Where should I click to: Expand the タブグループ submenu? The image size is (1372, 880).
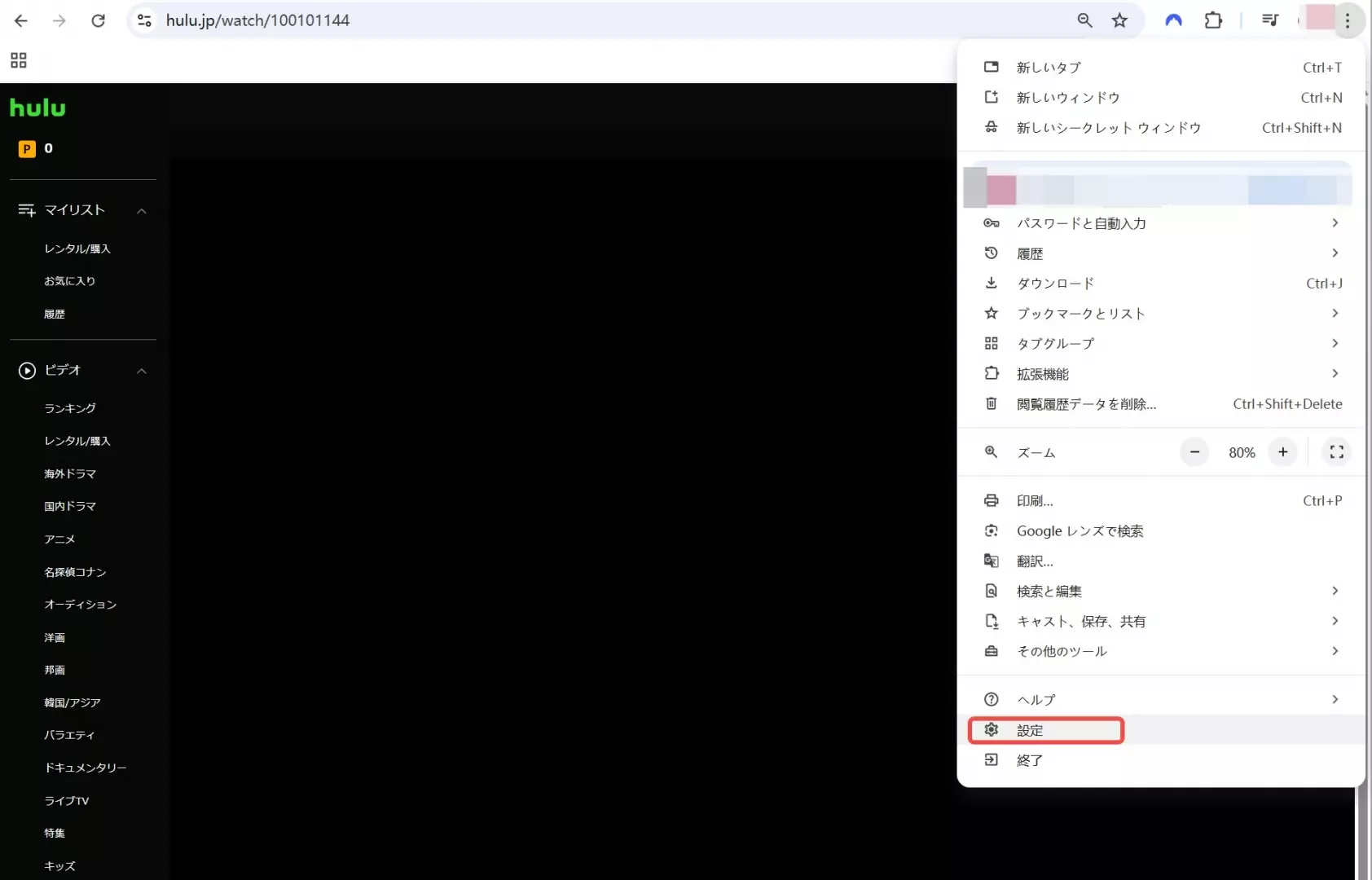1161,344
